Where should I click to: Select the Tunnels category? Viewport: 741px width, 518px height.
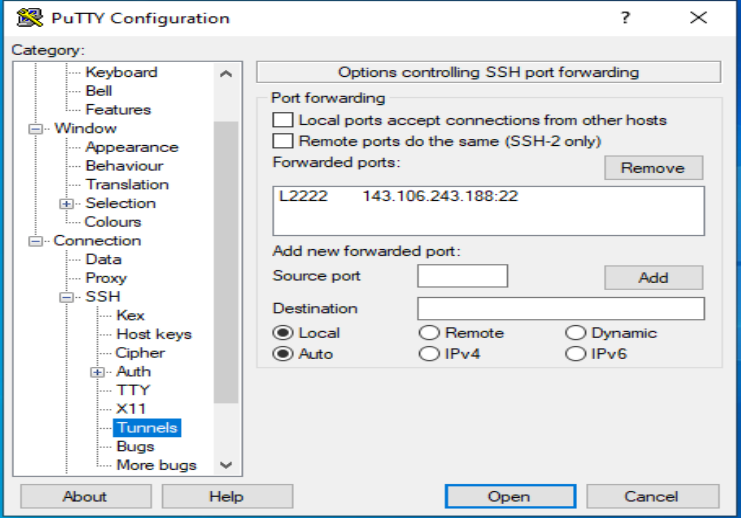coord(147,428)
